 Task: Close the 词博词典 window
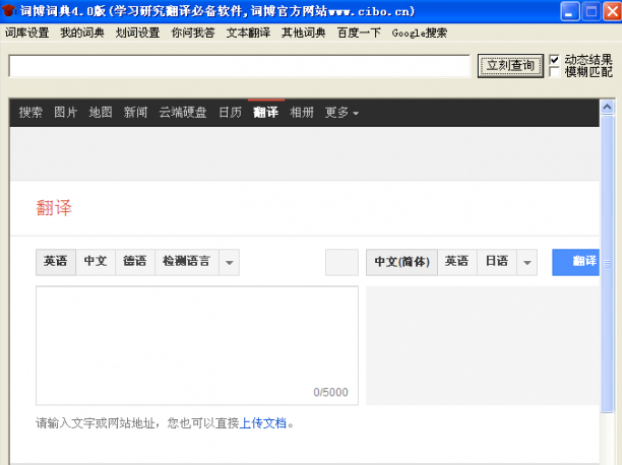612,11
